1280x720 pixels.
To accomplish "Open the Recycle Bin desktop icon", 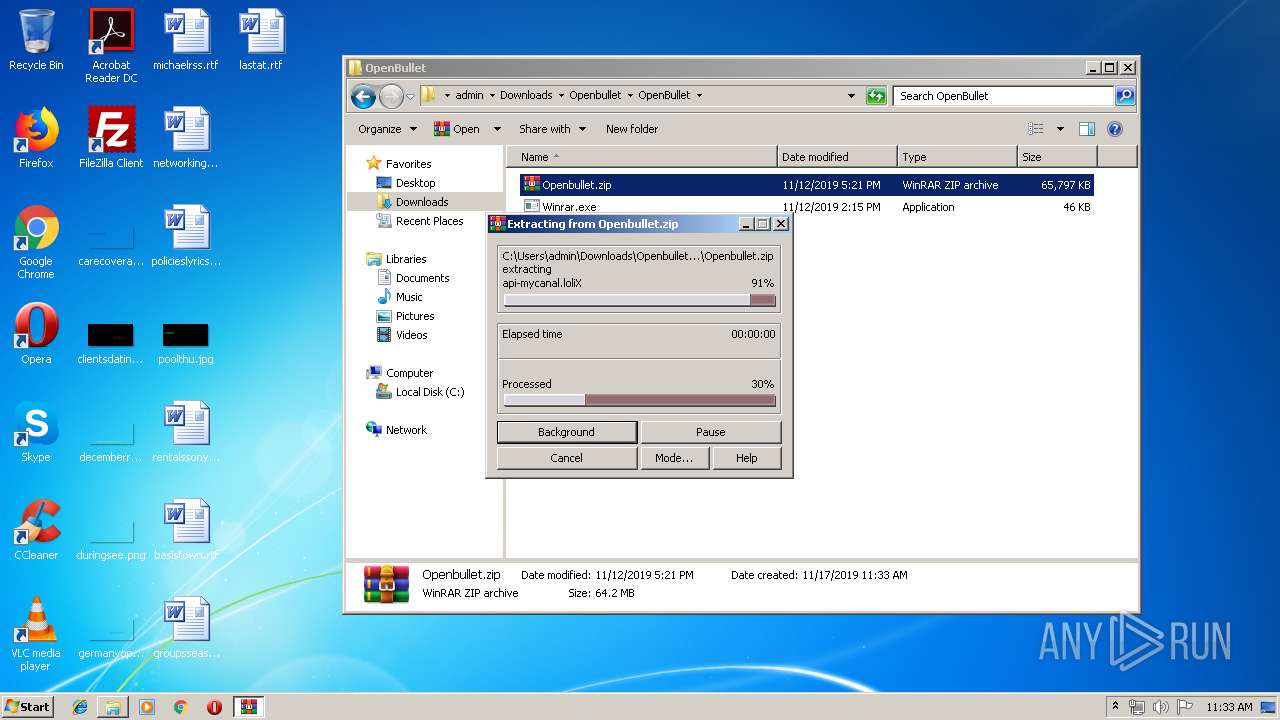I will click(36, 40).
